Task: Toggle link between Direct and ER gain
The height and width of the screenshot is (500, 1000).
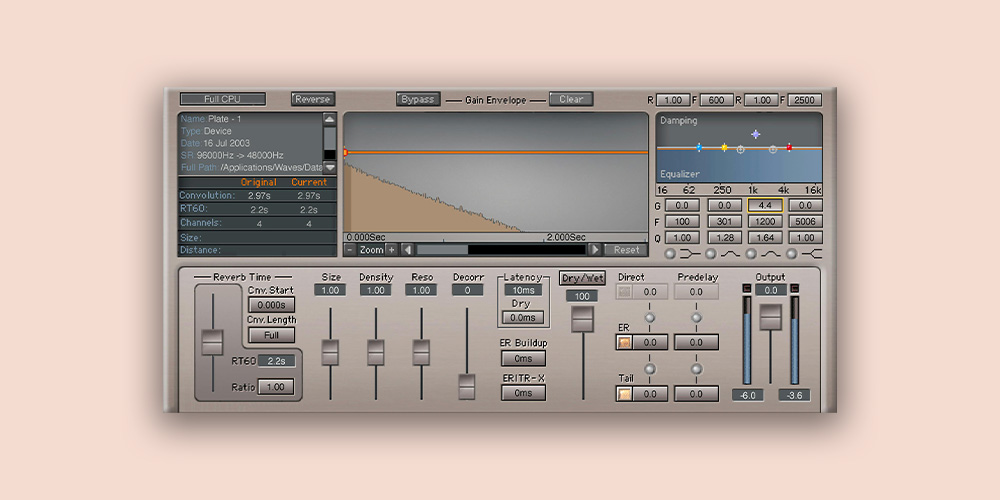Action: 650,318
